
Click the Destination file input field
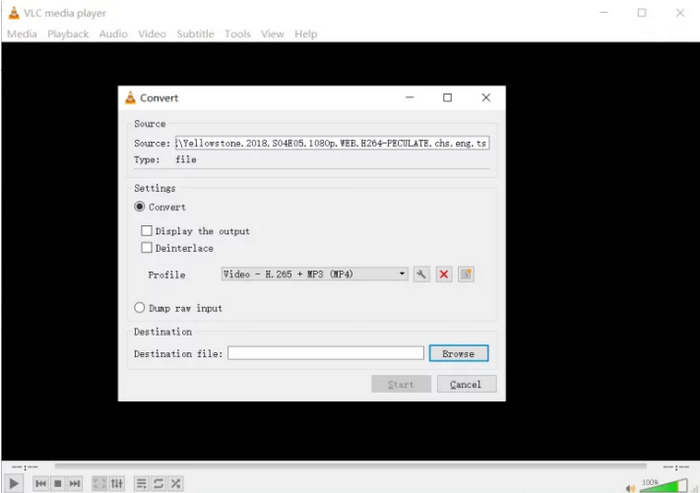click(x=325, y=353)
